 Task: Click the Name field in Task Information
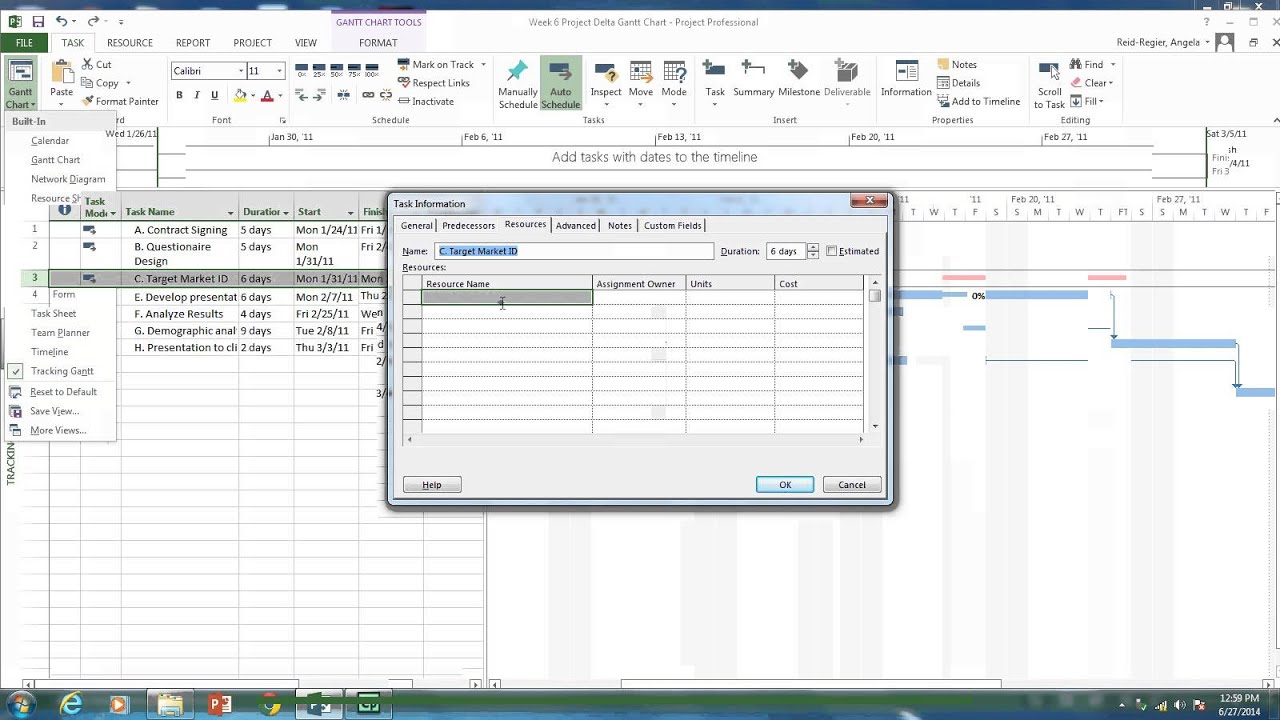(x=574, y=251)
